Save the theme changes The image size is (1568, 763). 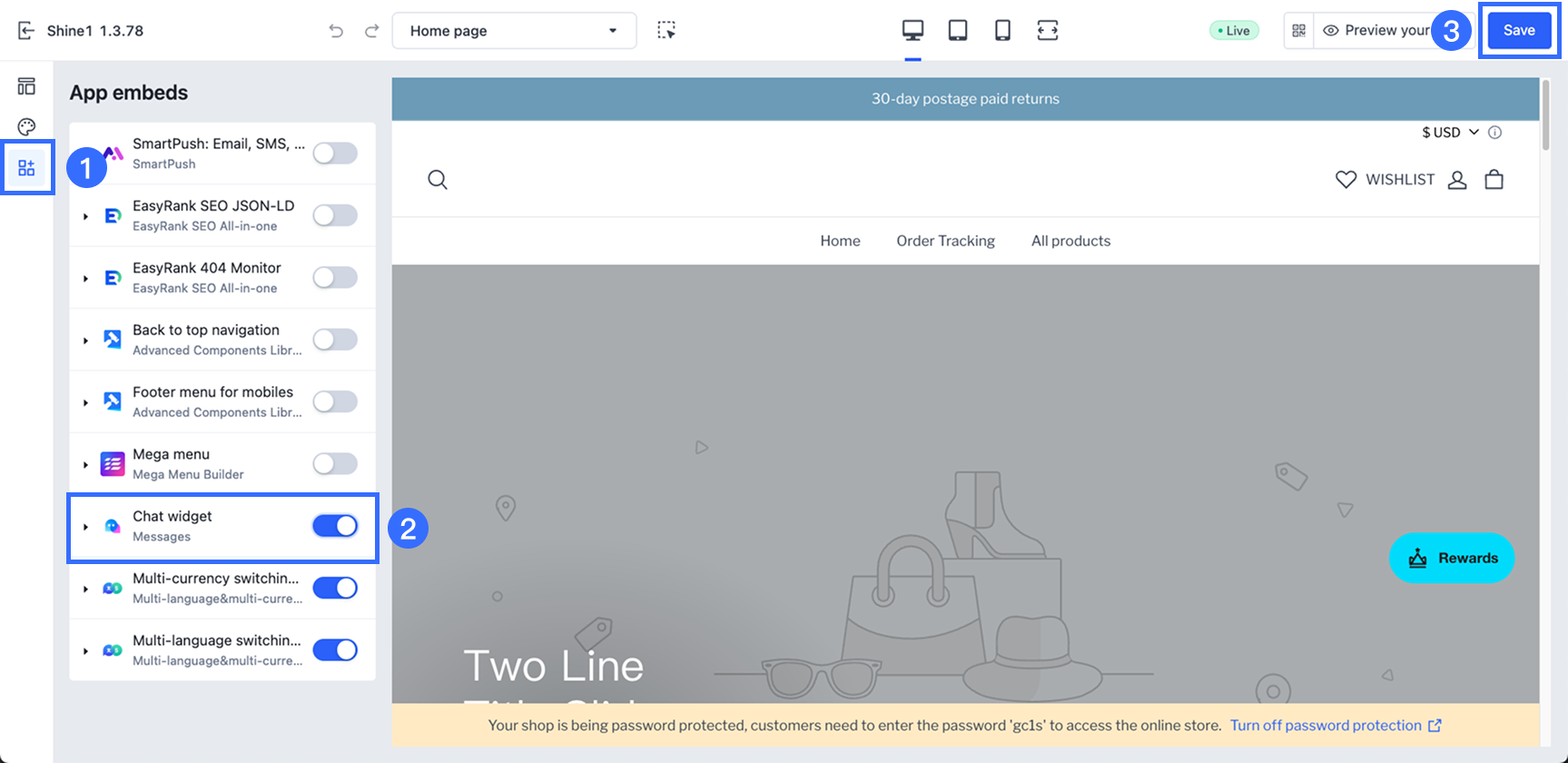[x=1519, y=31]
